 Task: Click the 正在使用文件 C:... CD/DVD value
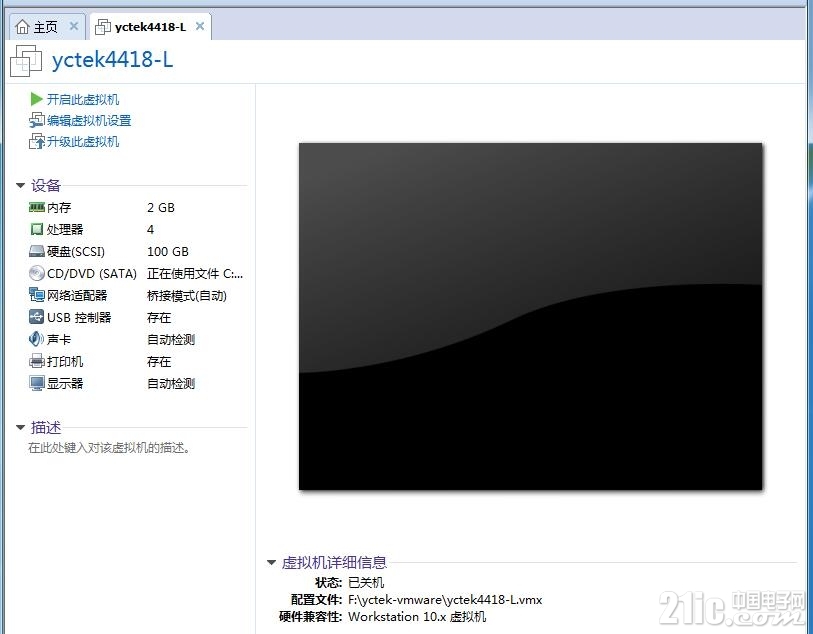click(x=195, y=273)
